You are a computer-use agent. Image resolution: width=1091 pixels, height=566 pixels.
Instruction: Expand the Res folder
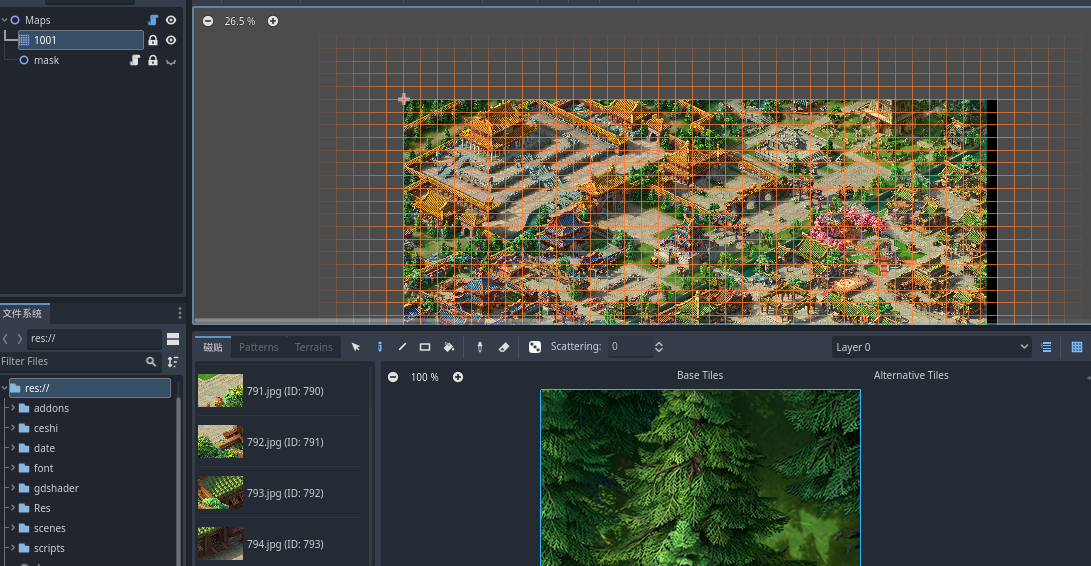pyautogui.click(x=13, y=508)
